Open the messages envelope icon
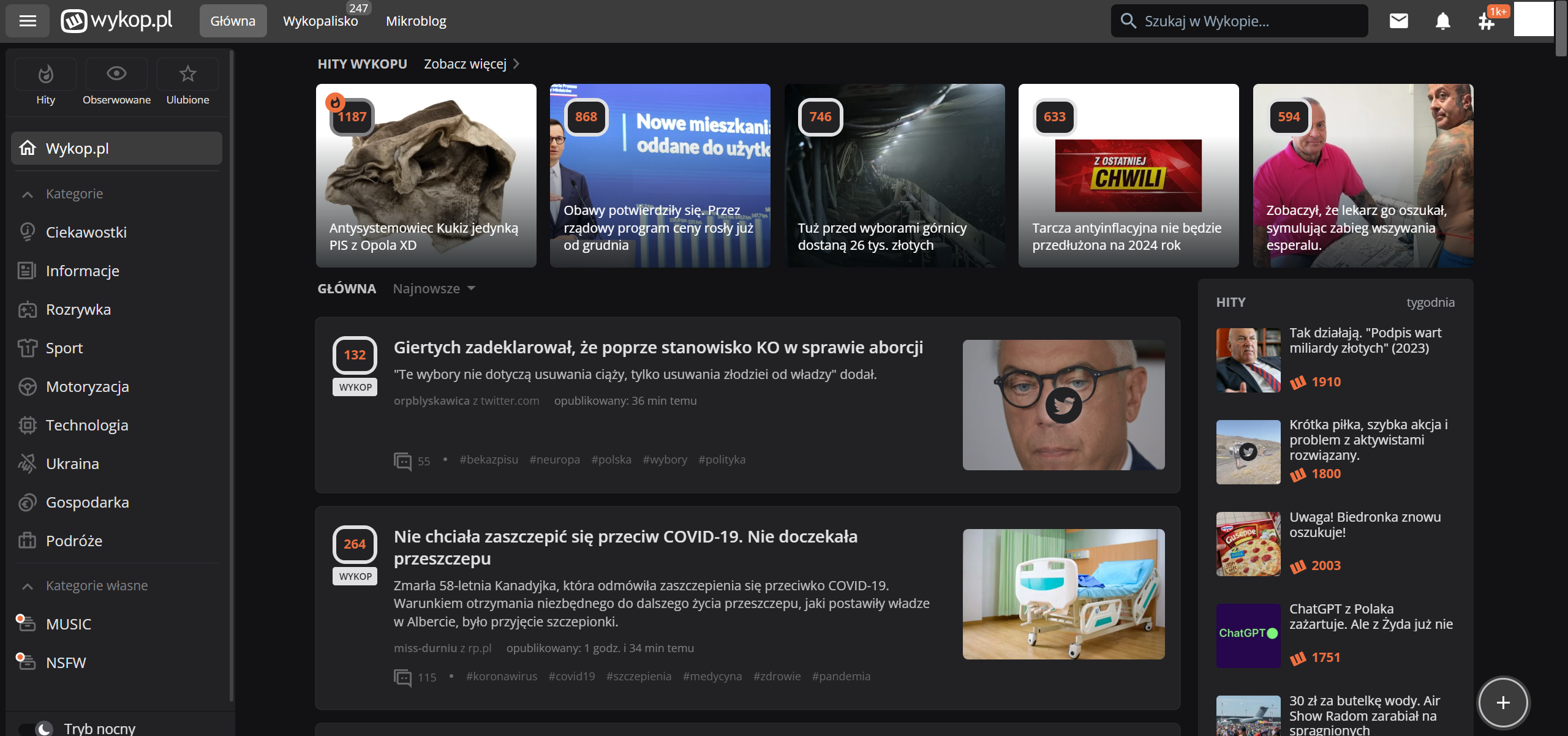The image size is (1568, 736). pyautogui.click(x=1399, y=21)
